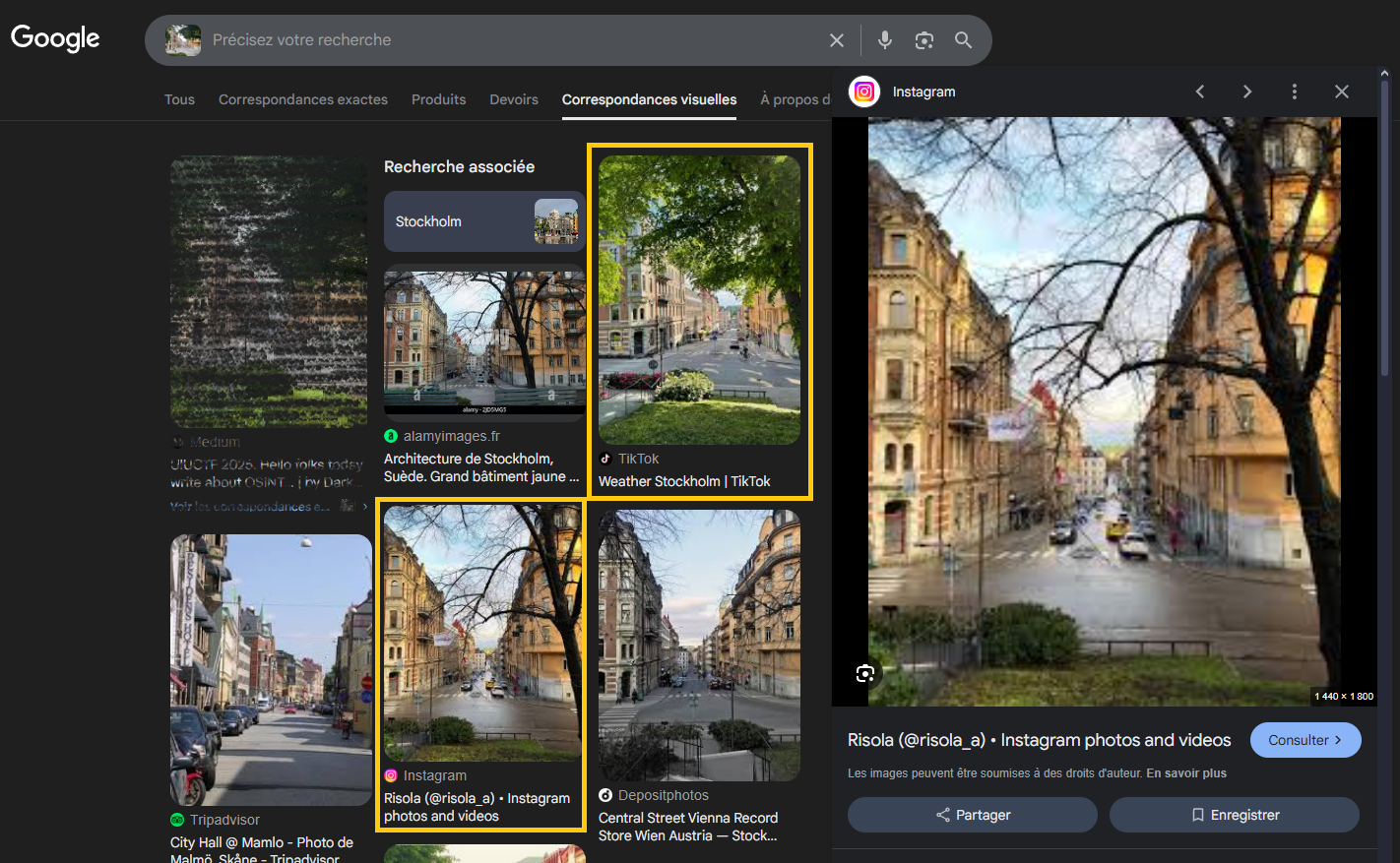This screenshot has height=863, width=1400.
Task: Switch to the Tous tab
Action: [x=179, y=99]
